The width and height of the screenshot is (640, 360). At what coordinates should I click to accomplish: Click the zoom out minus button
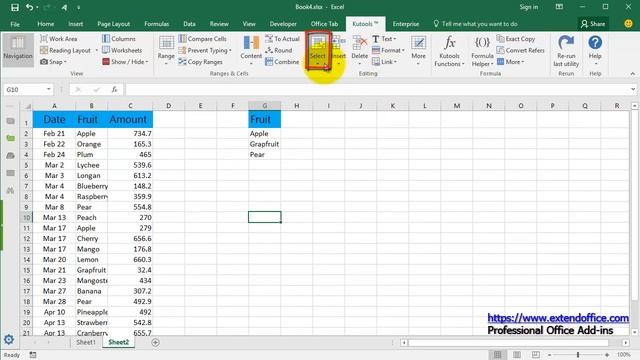click(x=549, y=355)
